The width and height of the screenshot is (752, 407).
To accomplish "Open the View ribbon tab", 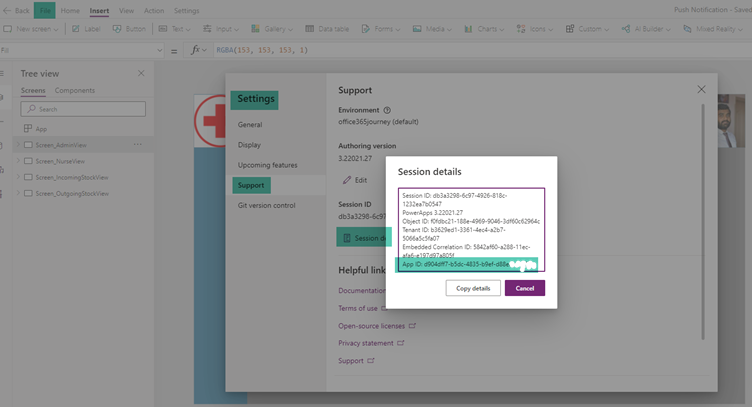I will [x=127, y=11].
